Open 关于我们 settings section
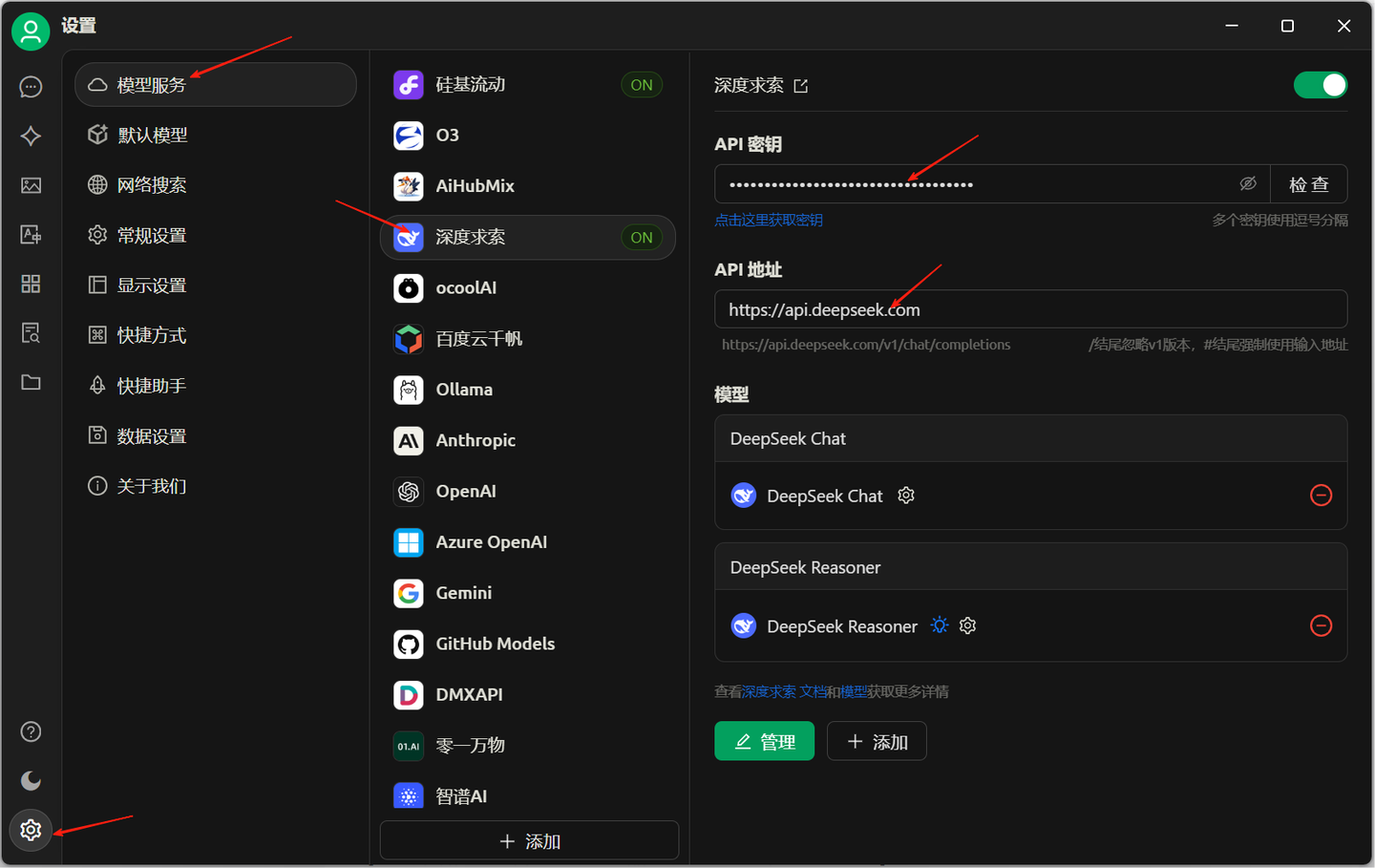Image resolution: width=1375 pixels, height=868 pixels. click(216, 486)
